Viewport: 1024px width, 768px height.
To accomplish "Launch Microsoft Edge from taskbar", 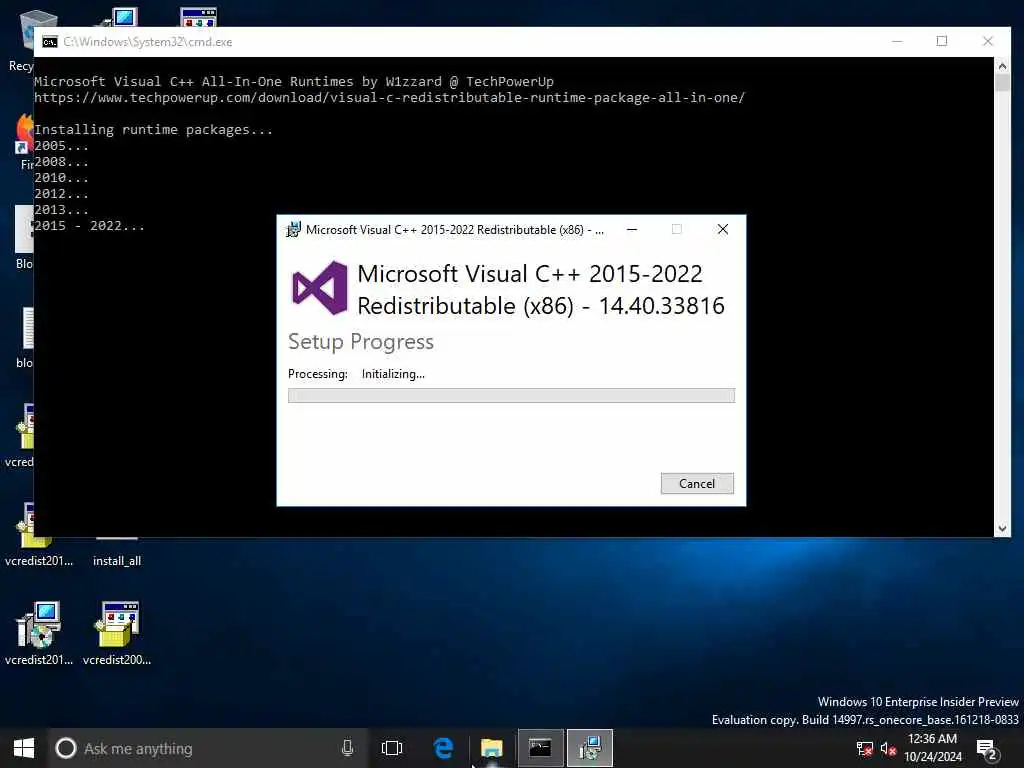I will point(443,748).
